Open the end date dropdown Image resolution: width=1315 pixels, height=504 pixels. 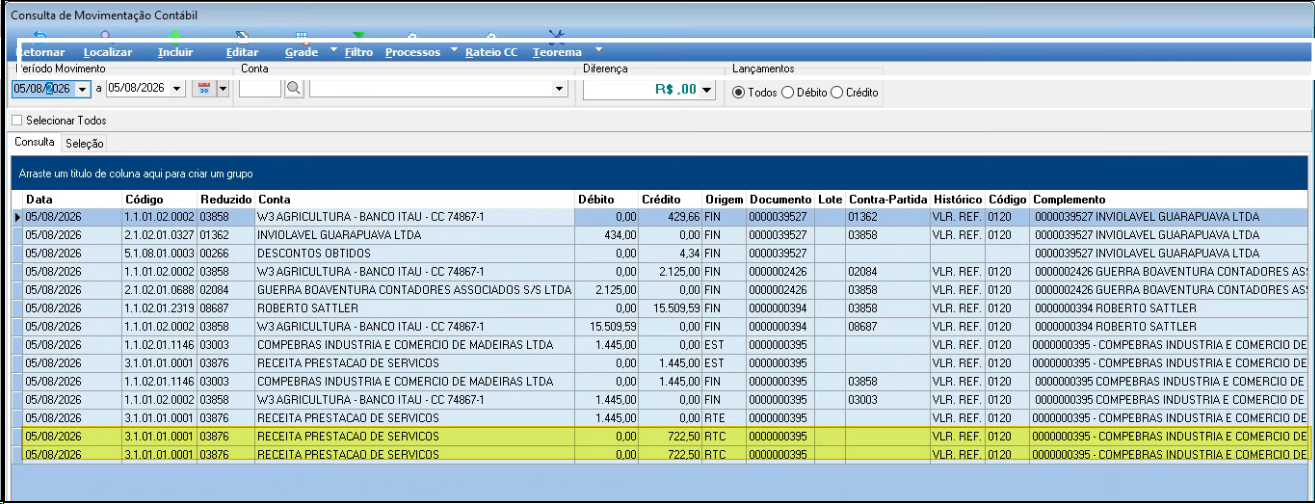[x=178, y=89]
